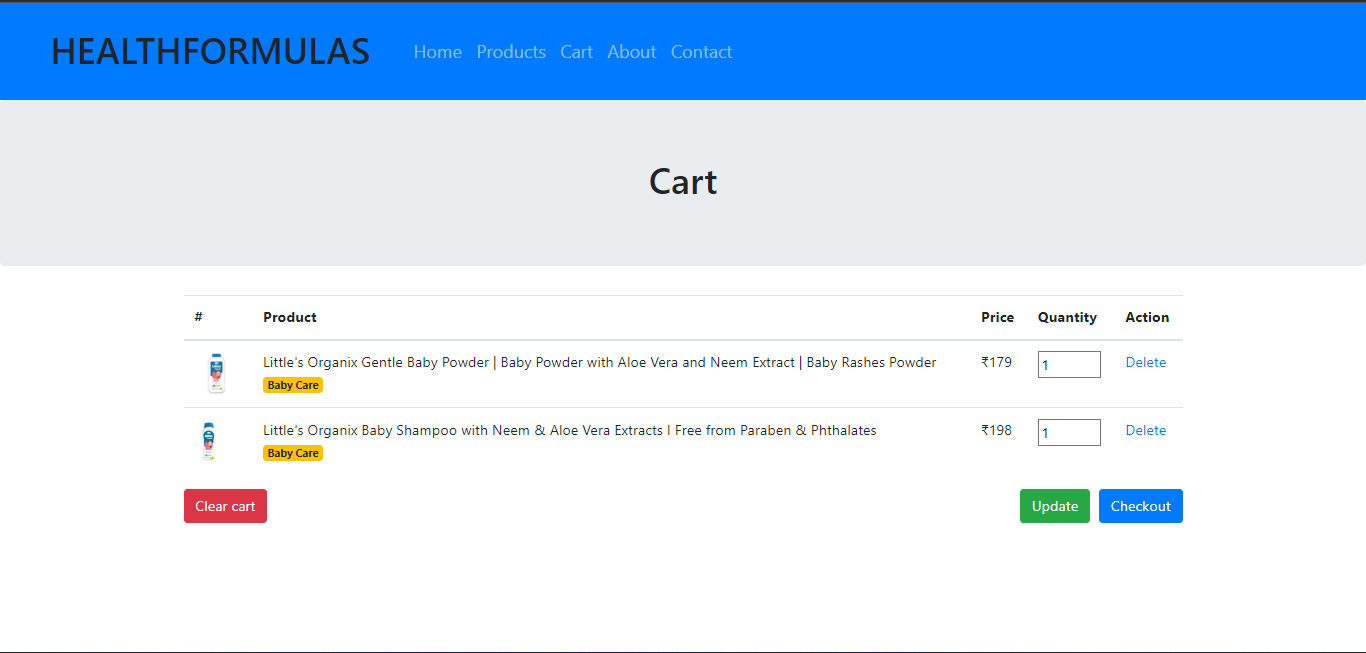This screenshot has height=653, width=1366.
Task: Open the Little's Organix Baby Shampoo product link
Action: [x=569, y=430]
